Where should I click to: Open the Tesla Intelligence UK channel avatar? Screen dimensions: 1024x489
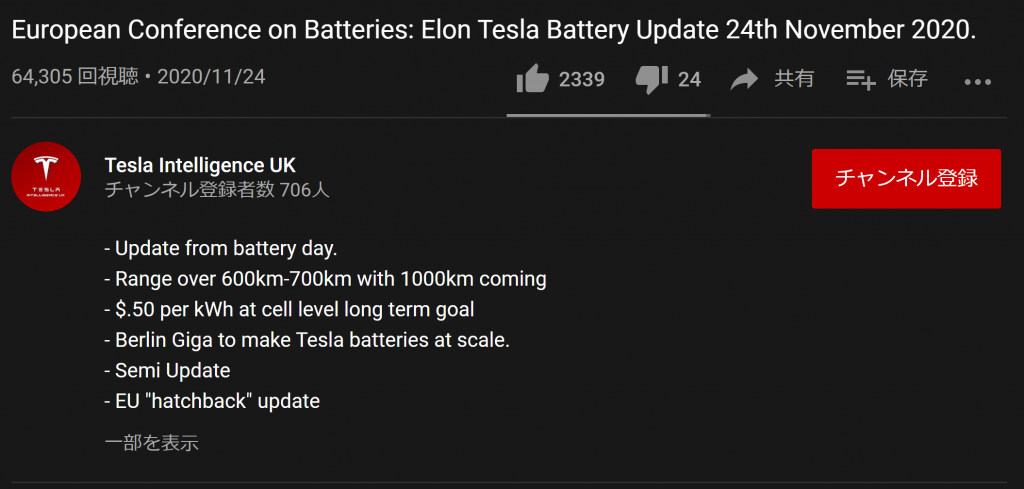click(46, 176)
